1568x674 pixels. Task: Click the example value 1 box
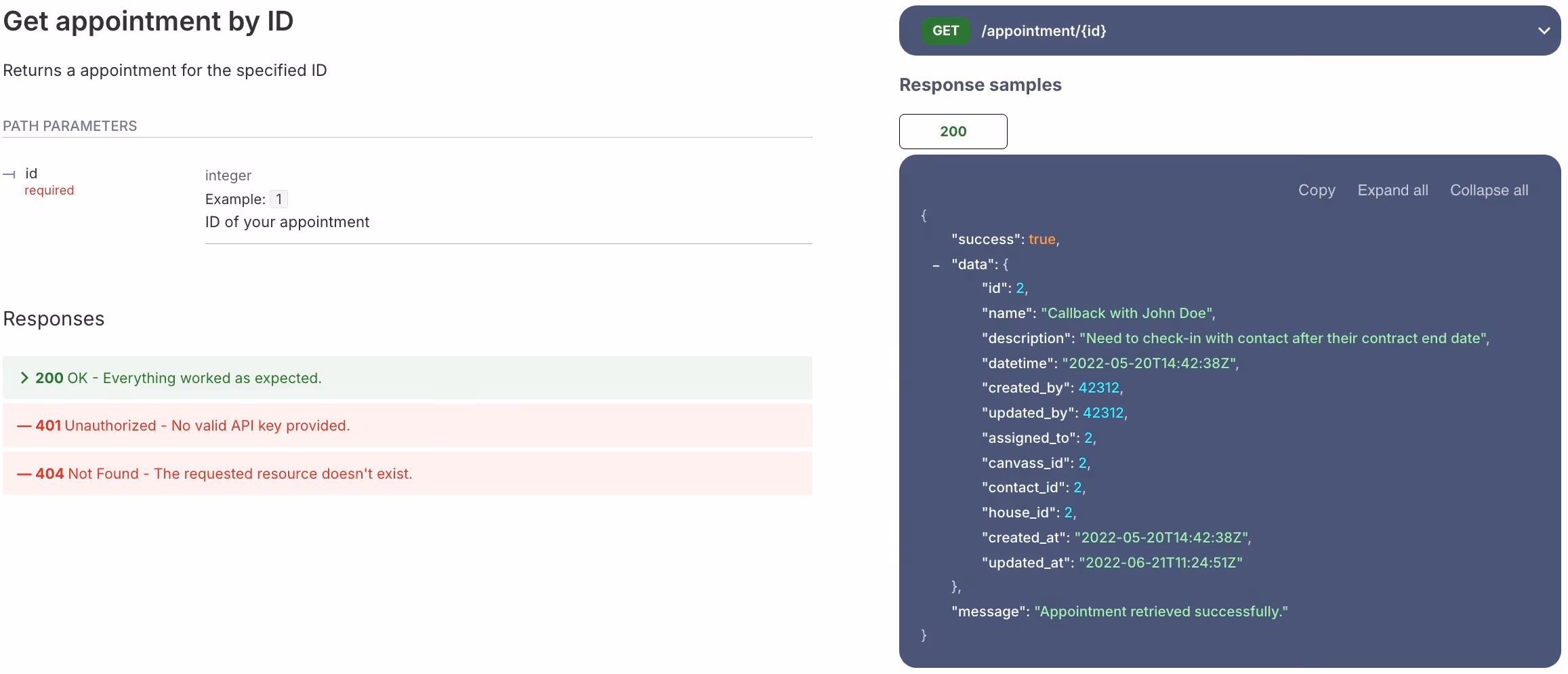point(278,199)
